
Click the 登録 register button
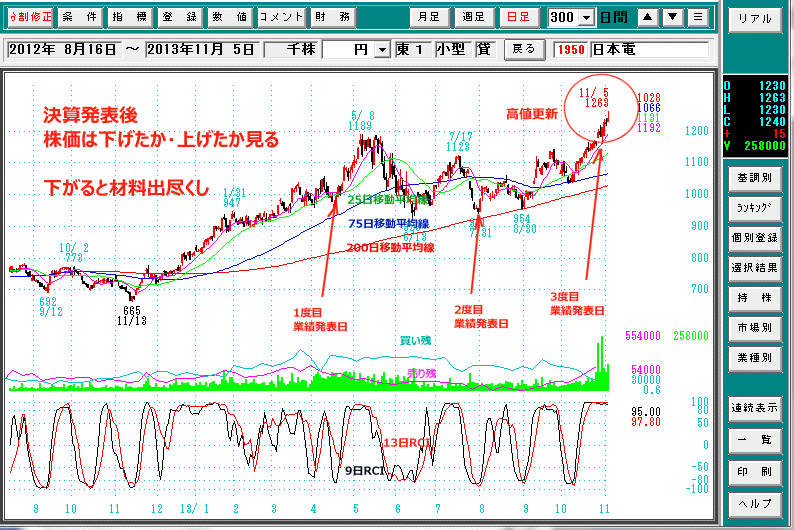[179, 17]
